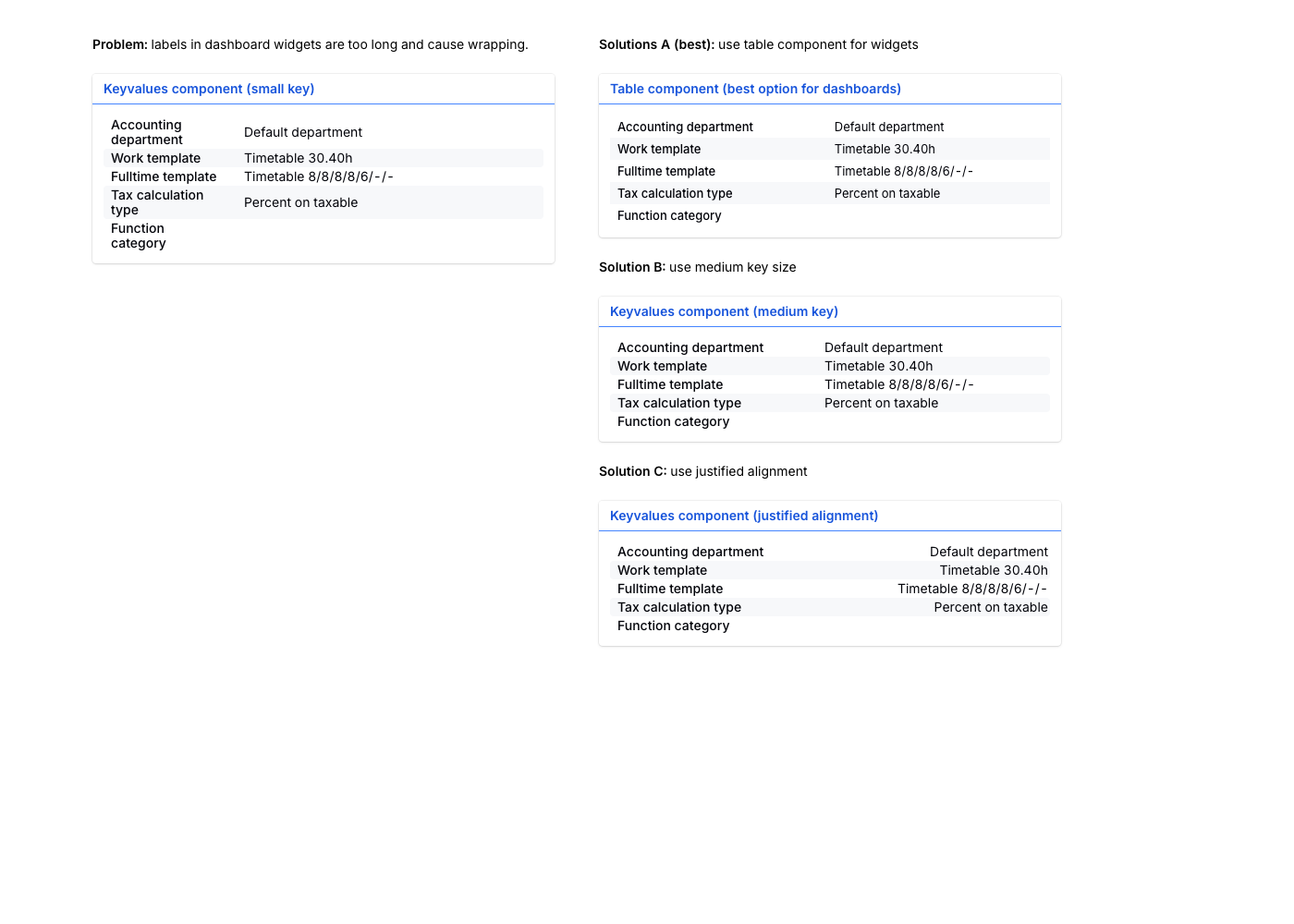Click 'Fulltime template' label in Table component widget

[x=666, y=171]
